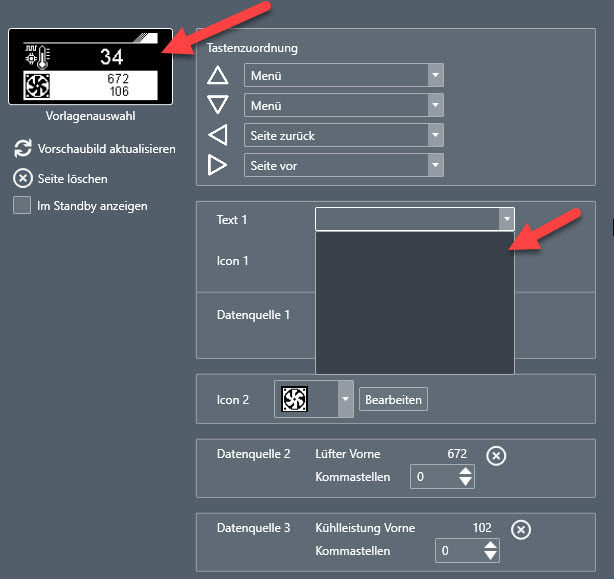Click the left triangle key icon
Screen dimensions: 614x579
point(218,135)
